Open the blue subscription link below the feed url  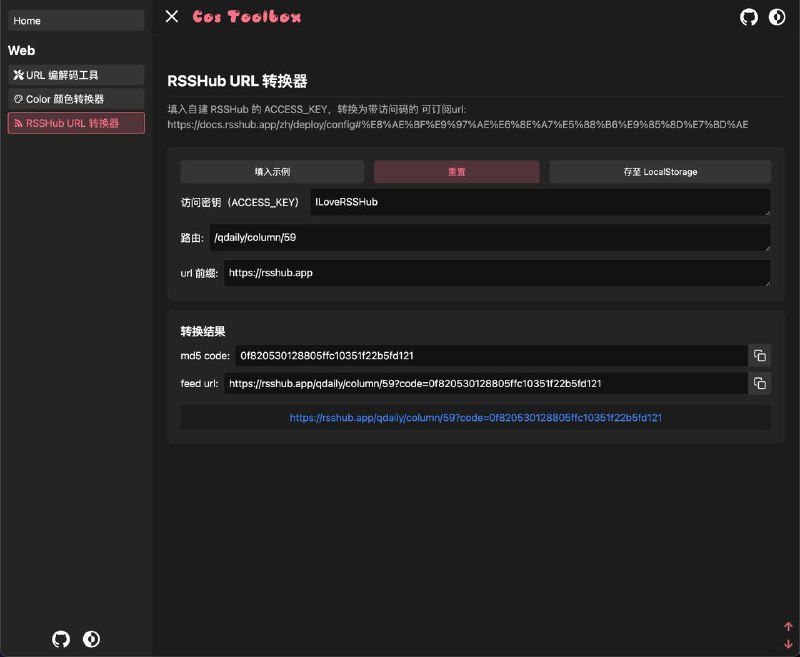(475, 418)
